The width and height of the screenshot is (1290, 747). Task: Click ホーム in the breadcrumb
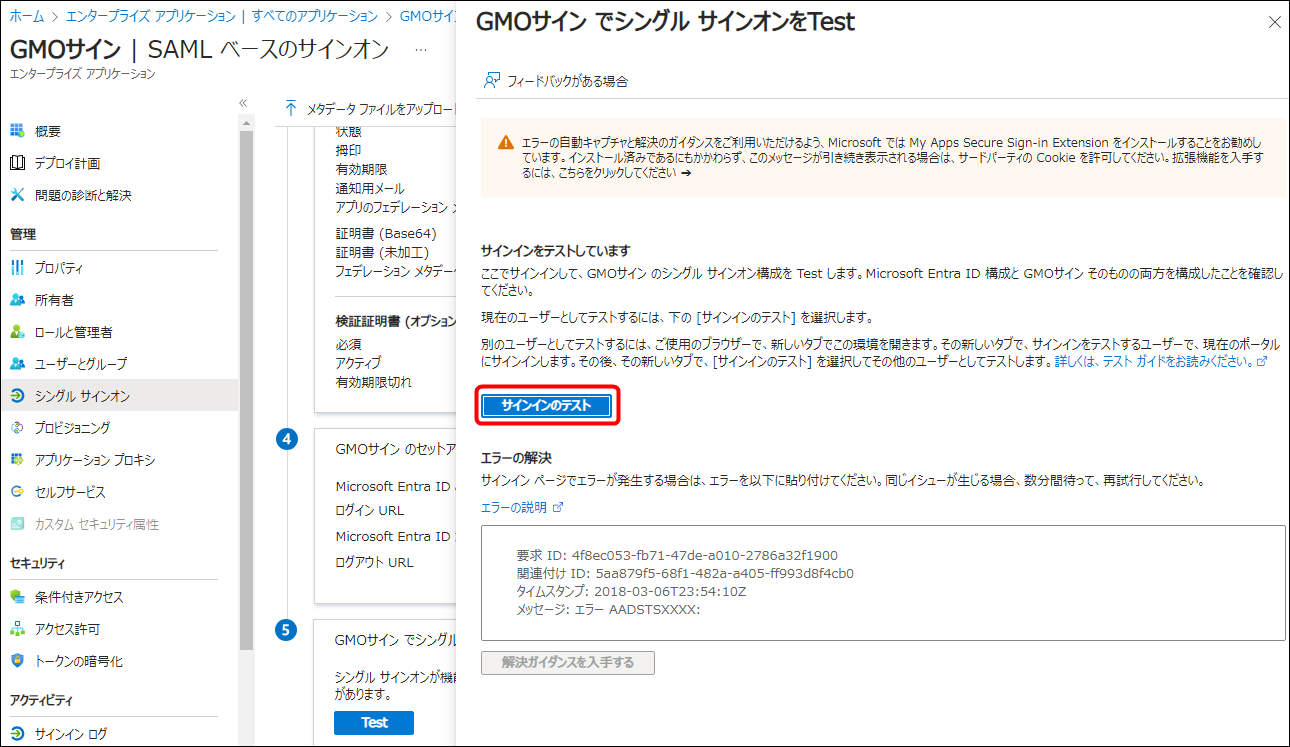tap(26, 16)
